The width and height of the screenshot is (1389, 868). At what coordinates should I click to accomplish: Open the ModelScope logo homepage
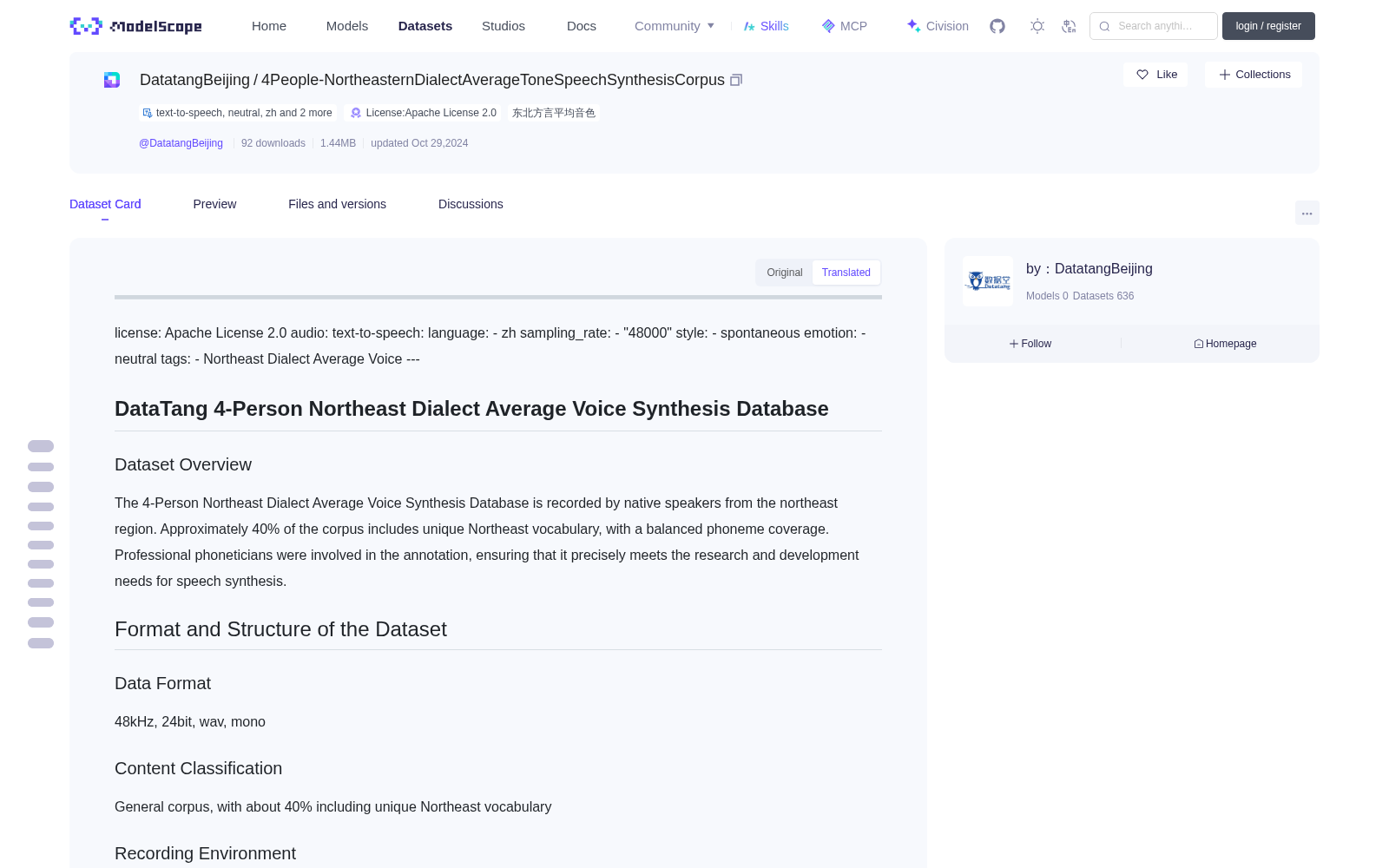coord(136,26)
